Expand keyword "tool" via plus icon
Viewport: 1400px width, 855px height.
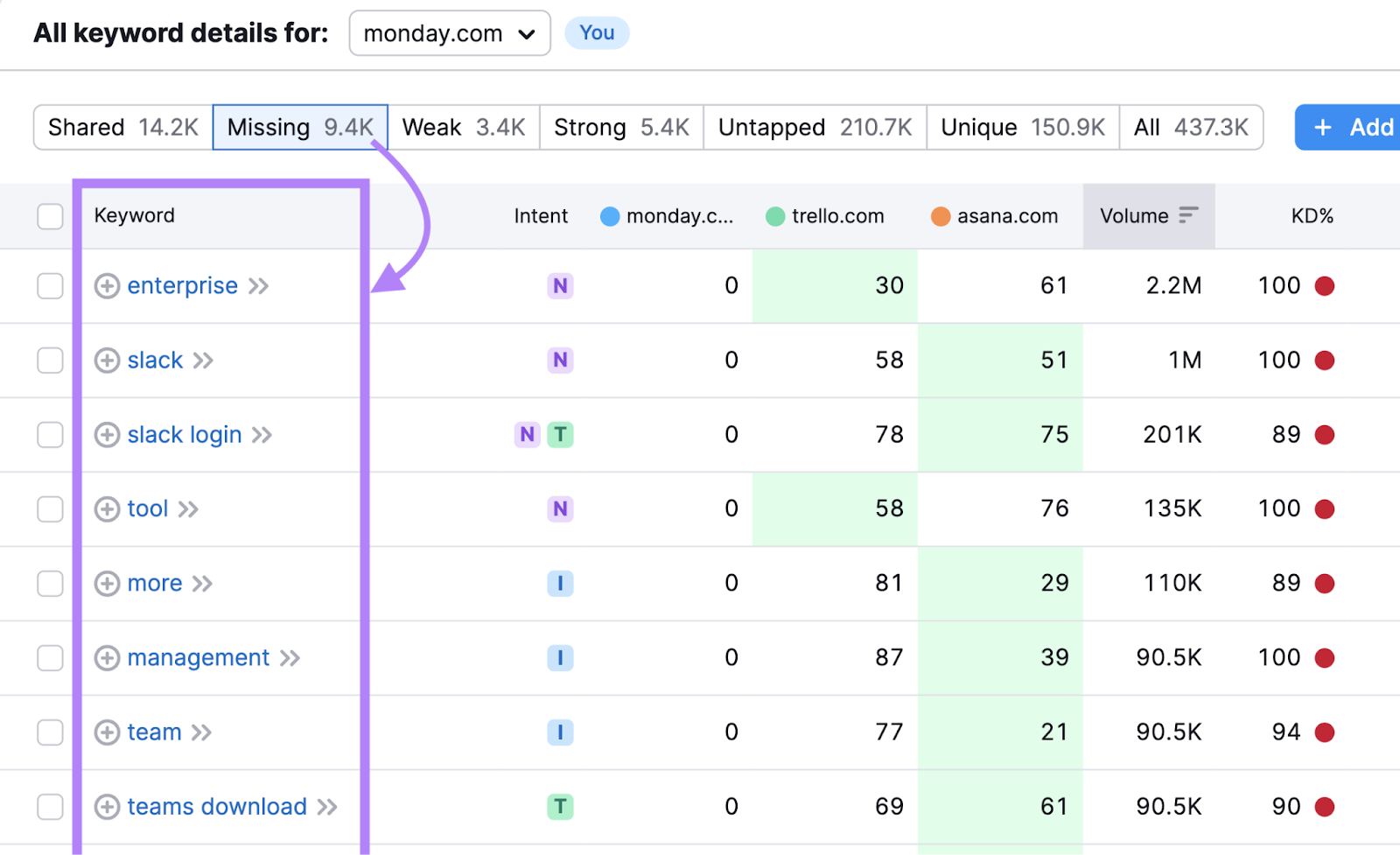107,508
